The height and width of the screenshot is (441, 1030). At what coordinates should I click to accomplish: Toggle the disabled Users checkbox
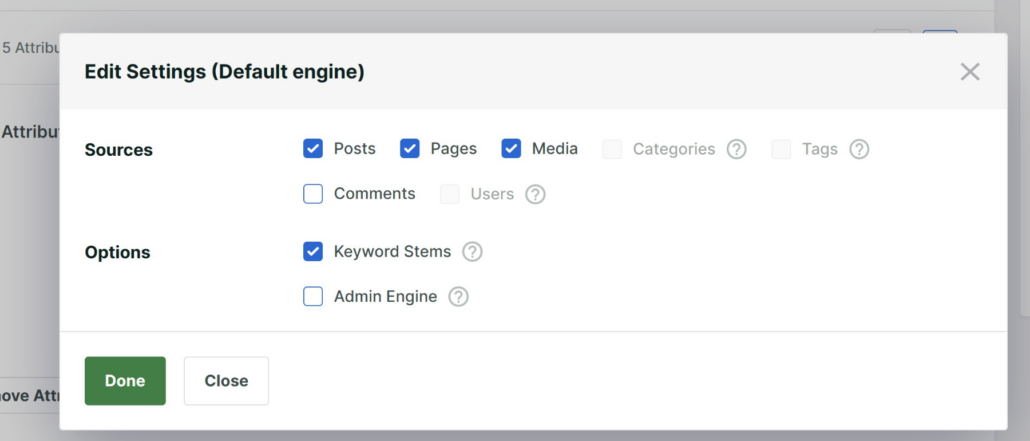tap(450, 194)
